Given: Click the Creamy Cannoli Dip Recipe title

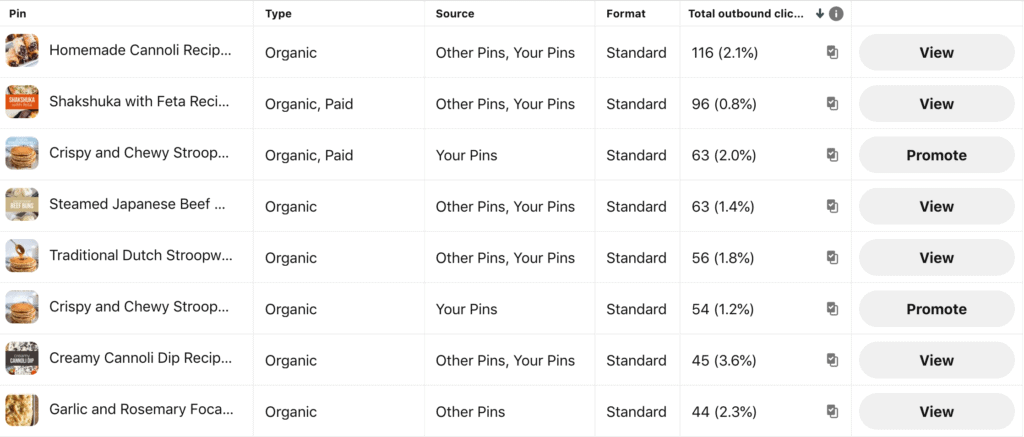Looking at the screenshot, I should pos(140,358).
